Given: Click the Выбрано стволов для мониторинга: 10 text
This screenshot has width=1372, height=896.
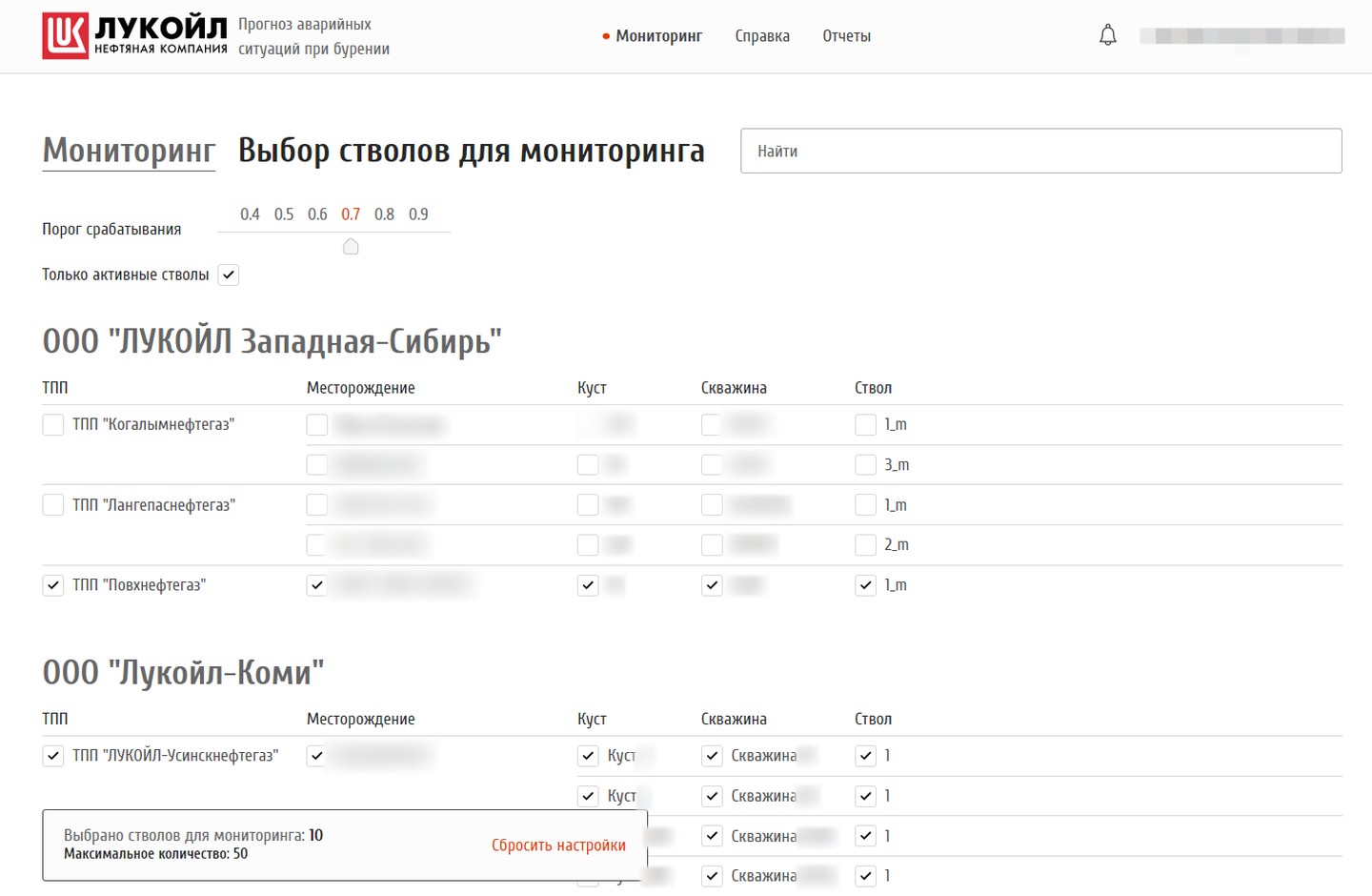Looking at the screenshot, I should [x=193, y=835].
